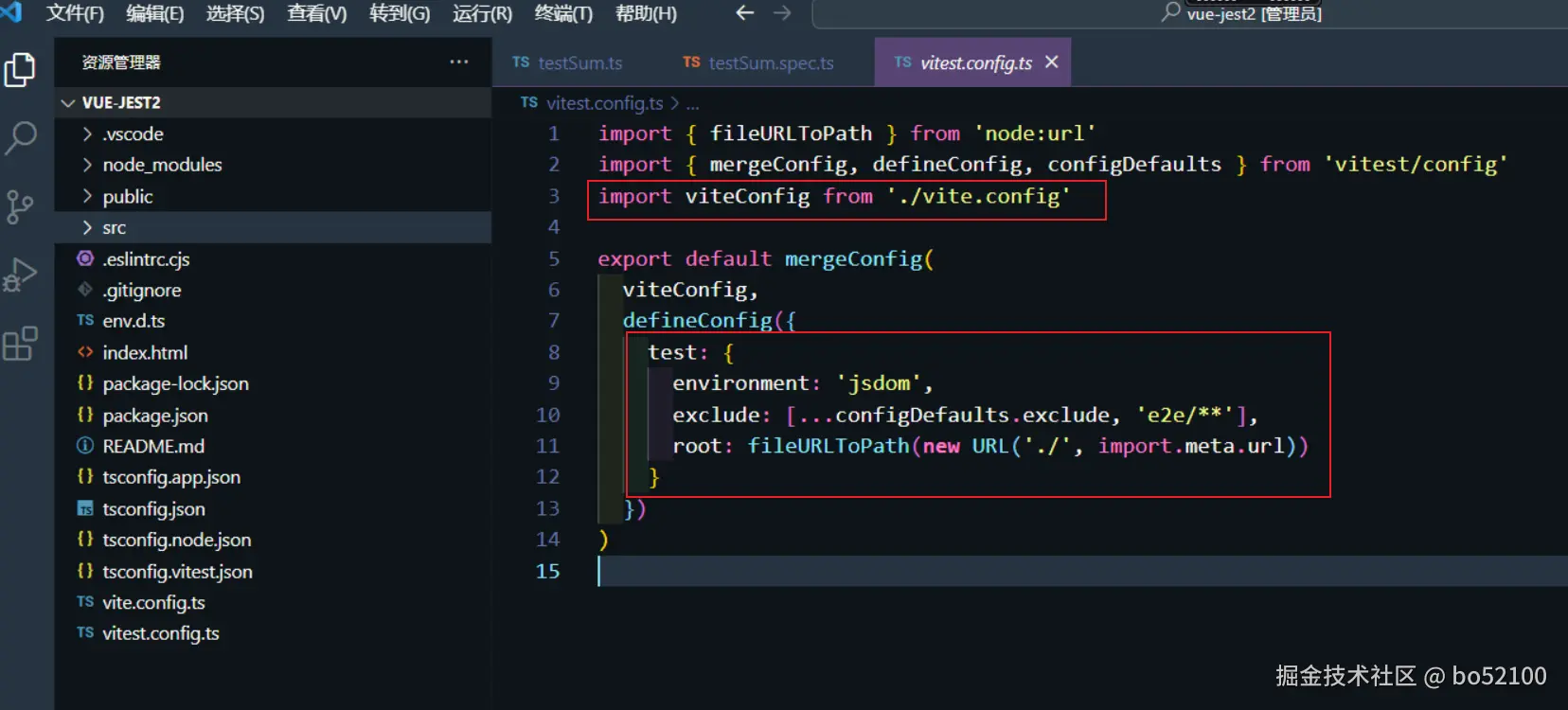Open the 帮助(H) menu

point(646,13)
